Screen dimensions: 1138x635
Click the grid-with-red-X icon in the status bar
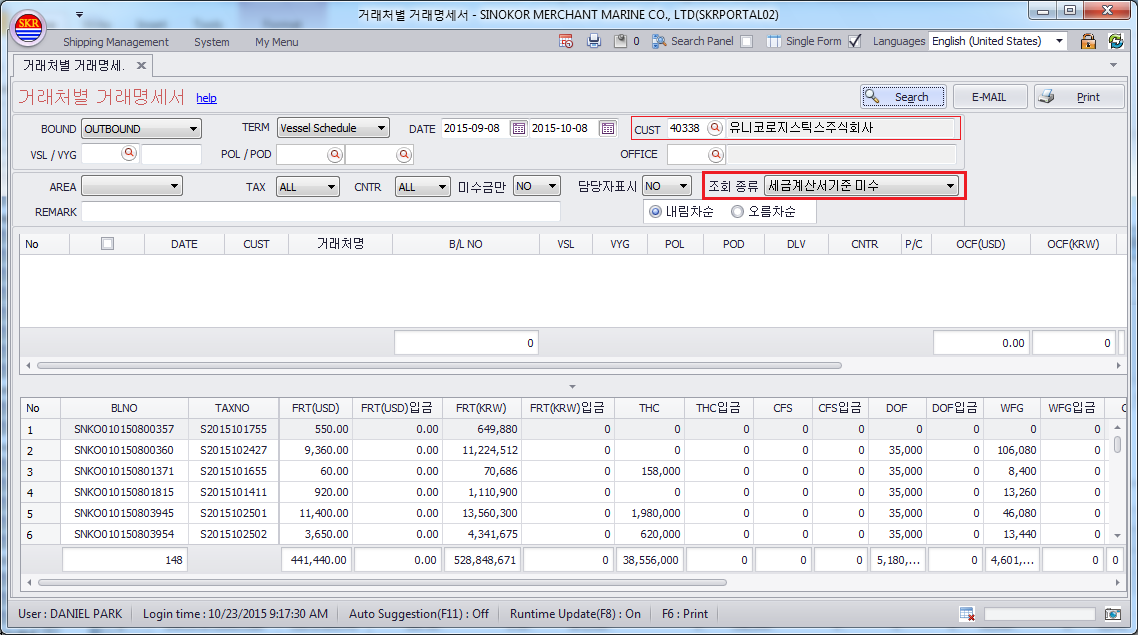click(967, 614)
